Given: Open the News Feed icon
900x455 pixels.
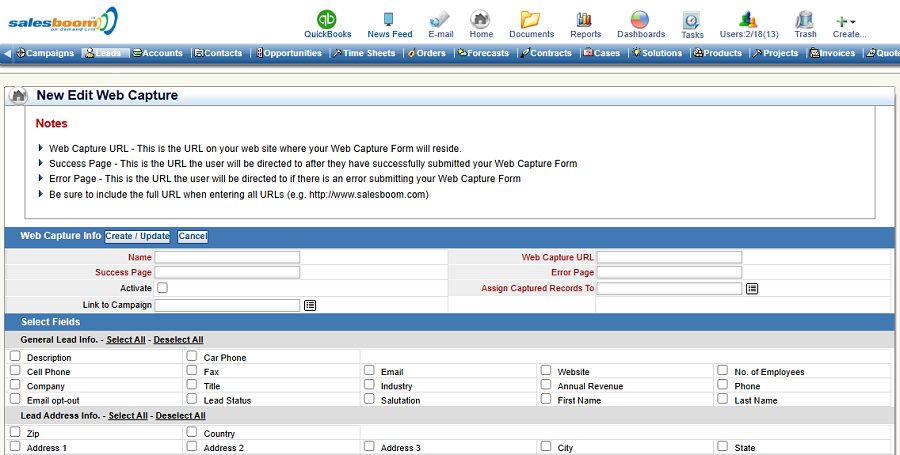Looking at the screenshot, I should [x=389, y=20].
